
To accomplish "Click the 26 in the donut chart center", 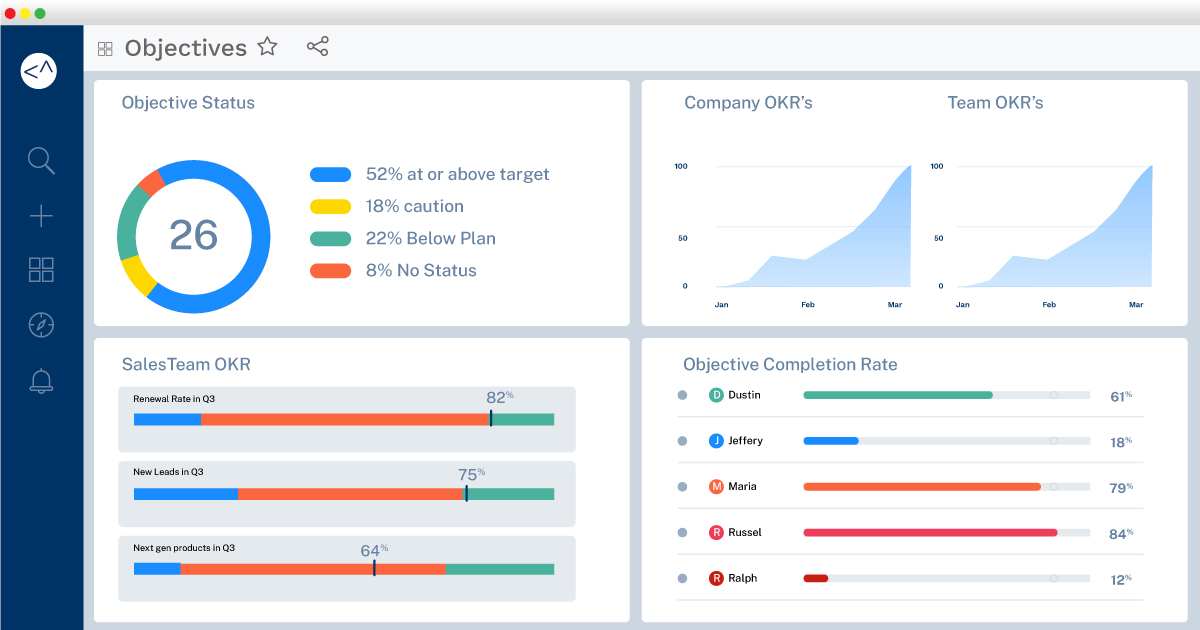I will [193, 235].
